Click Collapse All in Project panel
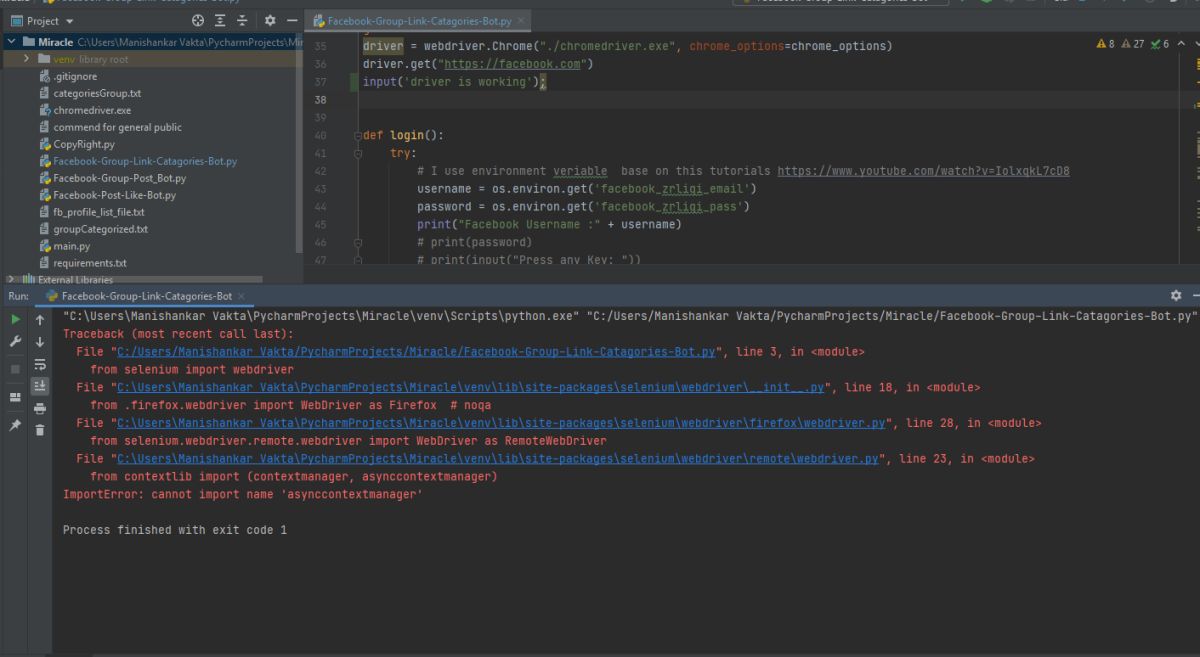 click(244, 20)
